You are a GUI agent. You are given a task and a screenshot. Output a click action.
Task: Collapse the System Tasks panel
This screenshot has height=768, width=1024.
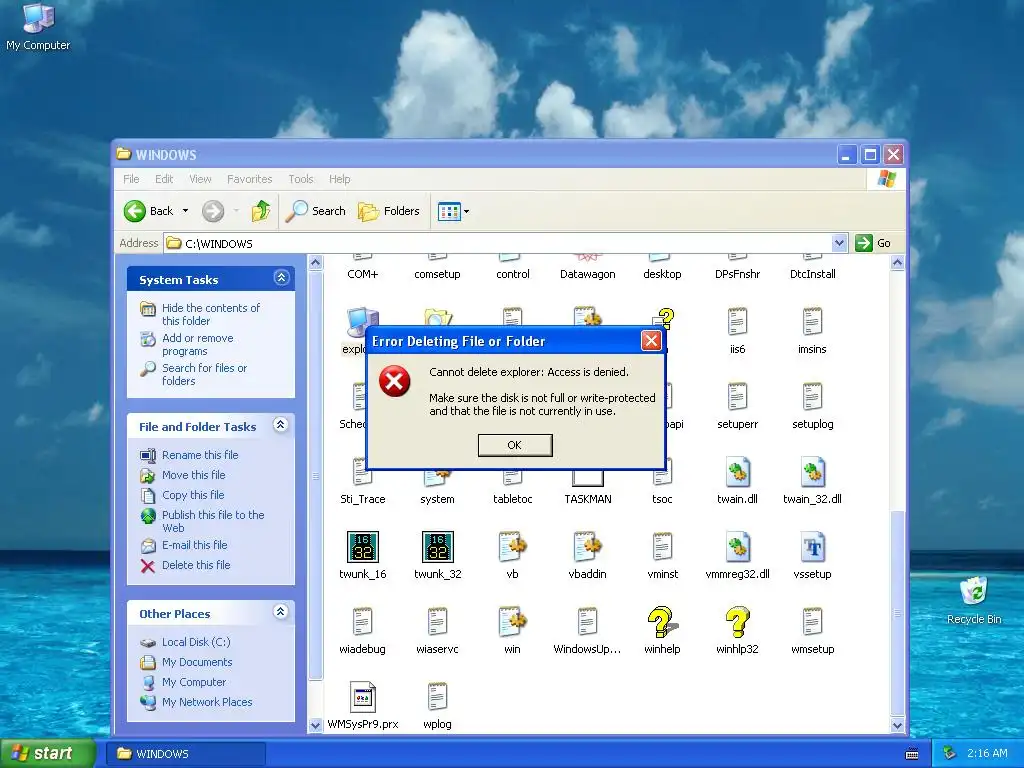point(281,278)
